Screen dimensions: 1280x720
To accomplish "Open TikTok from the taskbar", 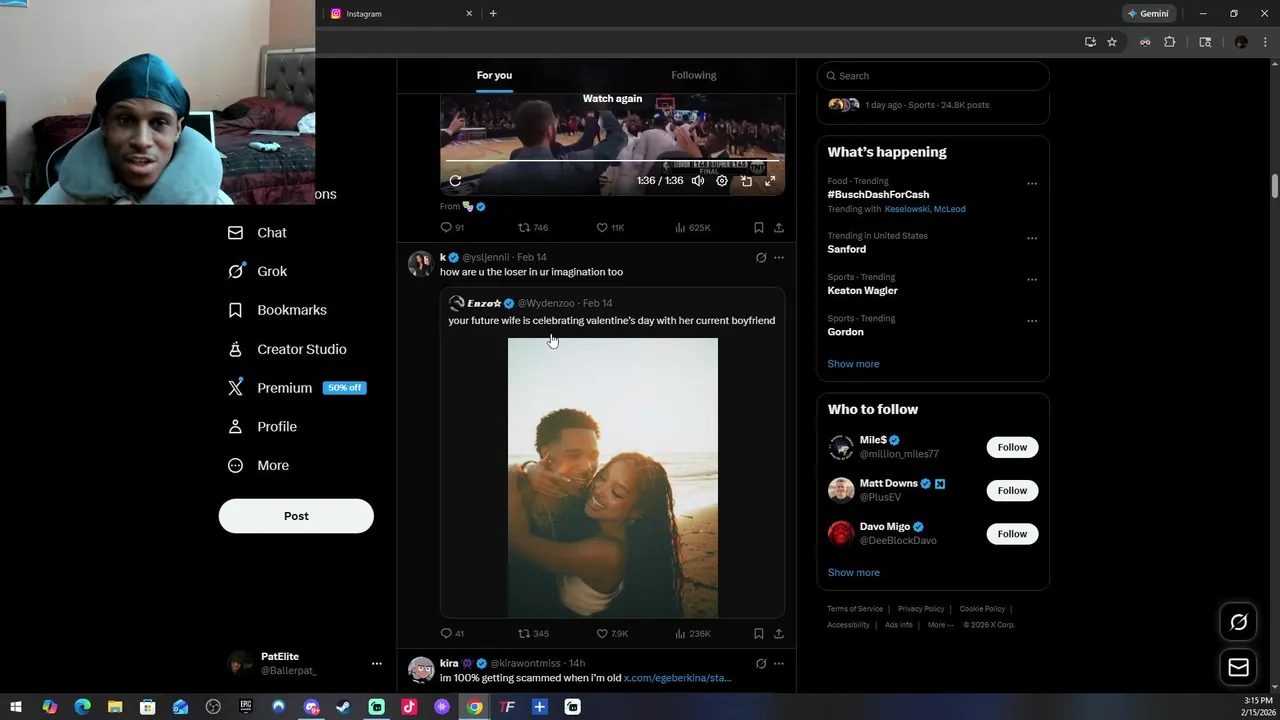I will 409,707.
